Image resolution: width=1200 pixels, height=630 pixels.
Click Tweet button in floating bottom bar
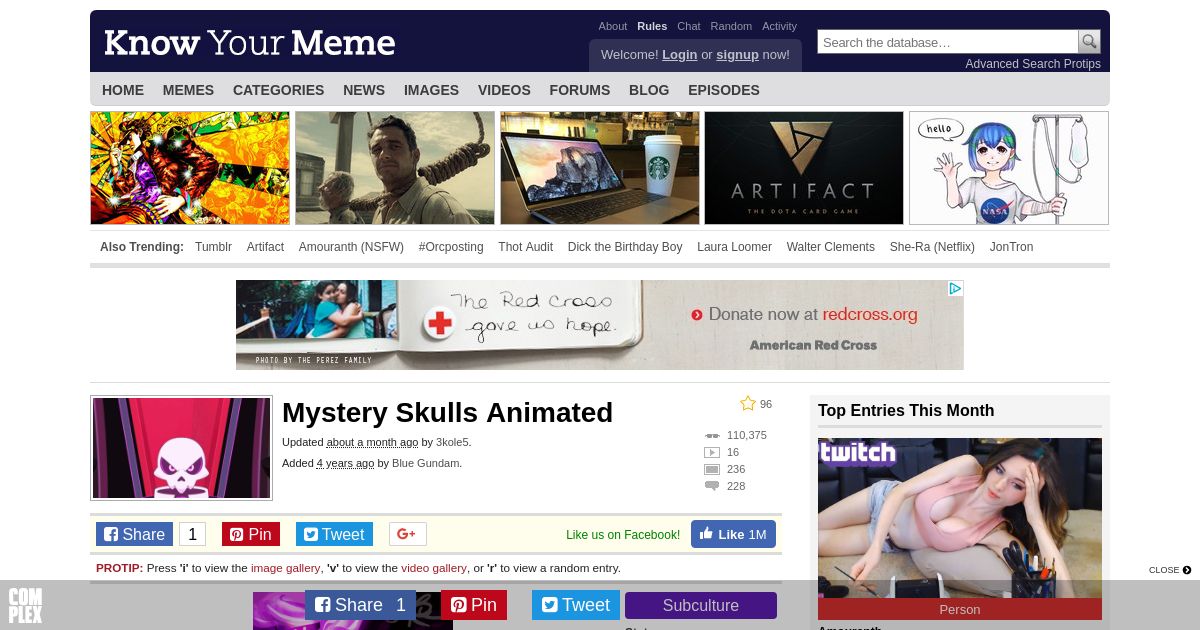point(576,605)
